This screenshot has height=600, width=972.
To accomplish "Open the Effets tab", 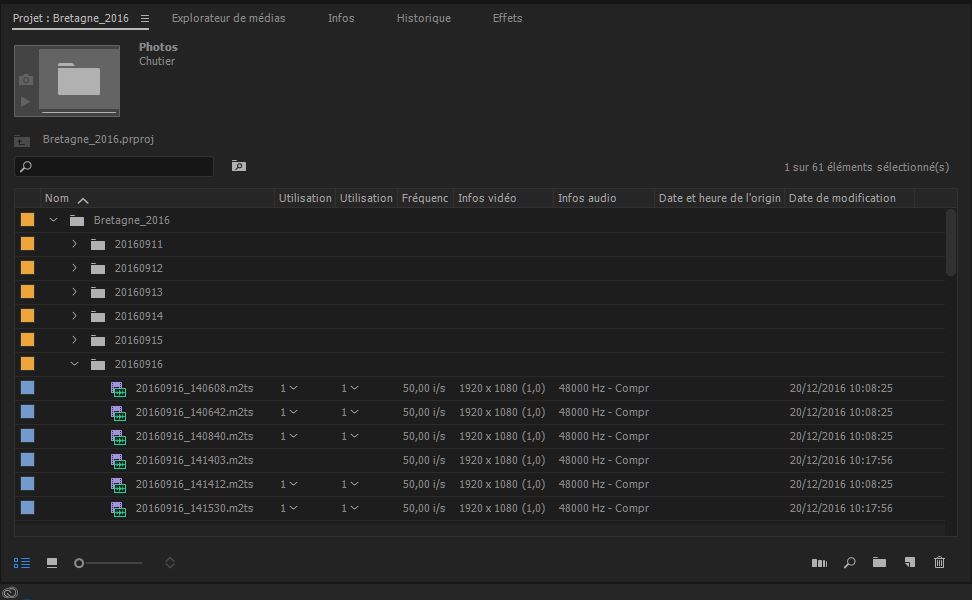I will tap(507, 18).
